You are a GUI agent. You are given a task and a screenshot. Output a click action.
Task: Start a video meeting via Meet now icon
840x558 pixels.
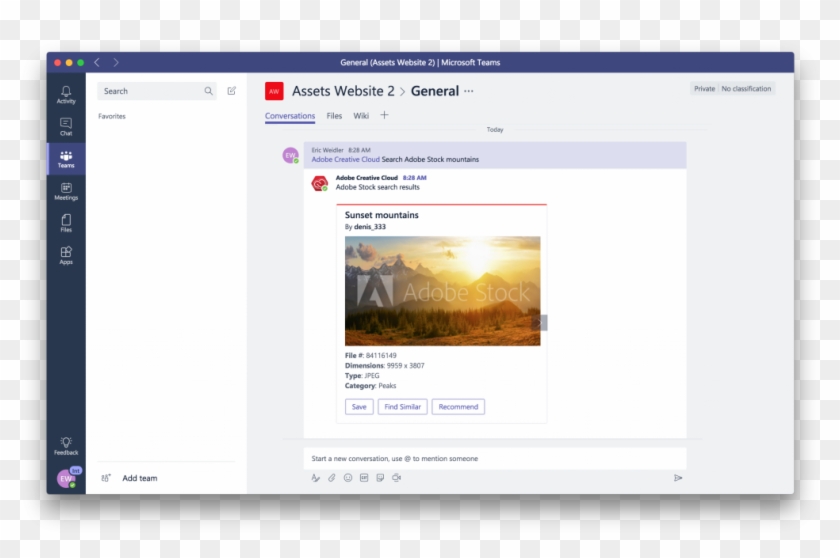tap(397, 478)
